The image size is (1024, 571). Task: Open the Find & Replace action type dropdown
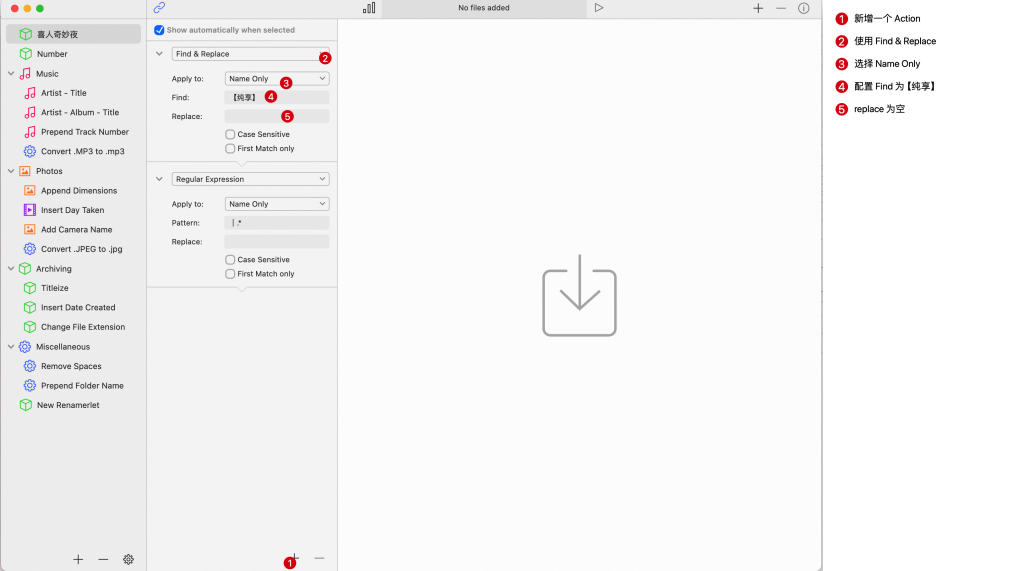[x=250, y=54]
